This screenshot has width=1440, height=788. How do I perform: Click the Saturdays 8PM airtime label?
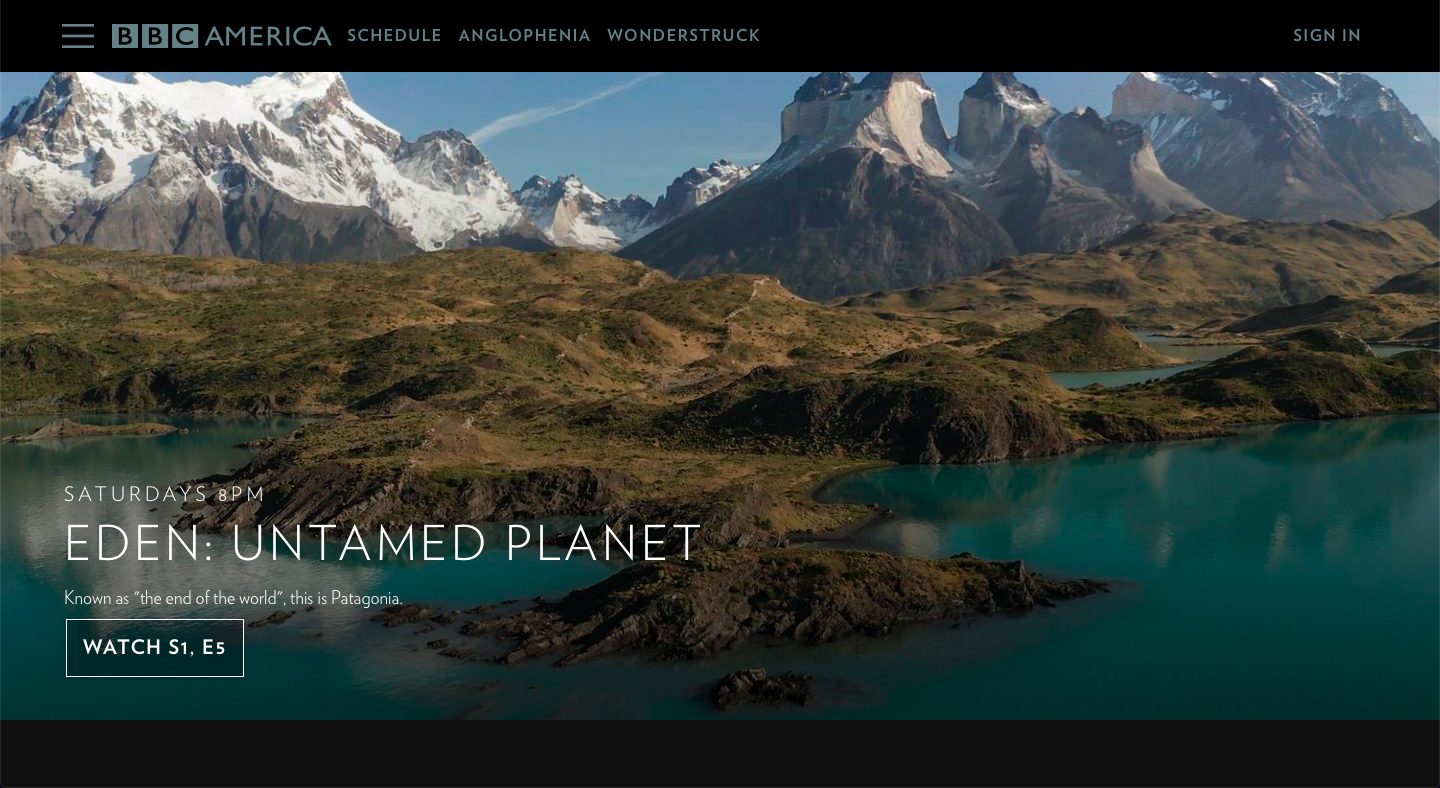tap(165, 494)
